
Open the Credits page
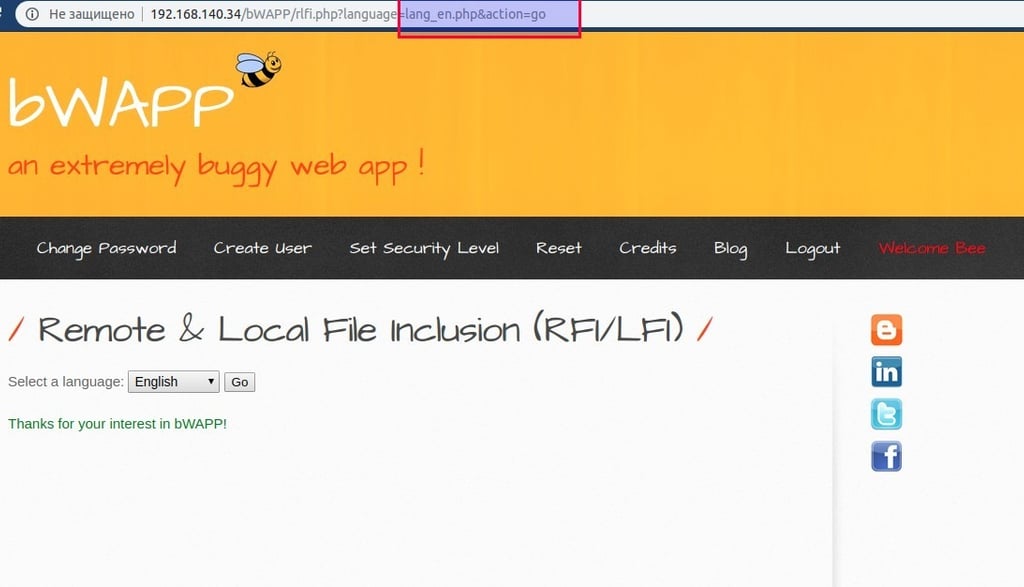pos(648,248)
